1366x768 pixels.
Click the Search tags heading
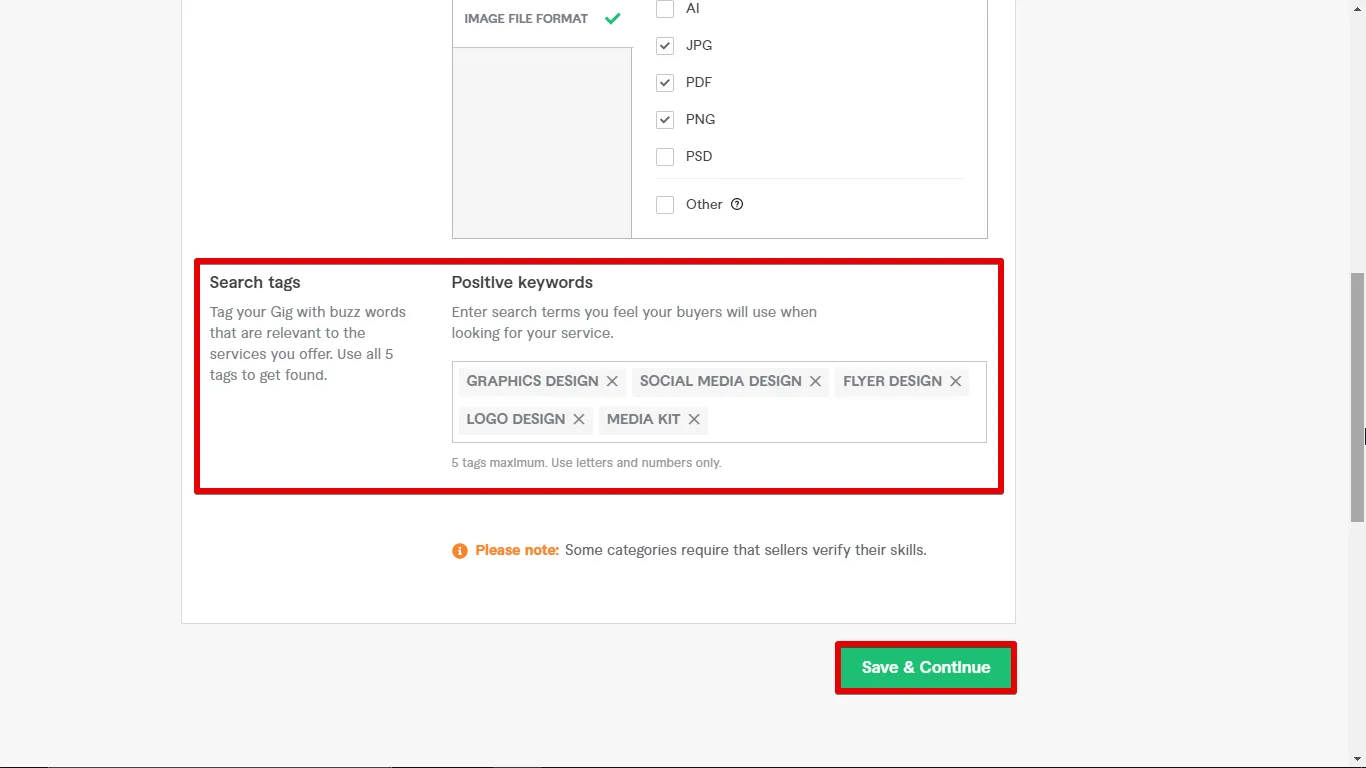pos(255,282)
